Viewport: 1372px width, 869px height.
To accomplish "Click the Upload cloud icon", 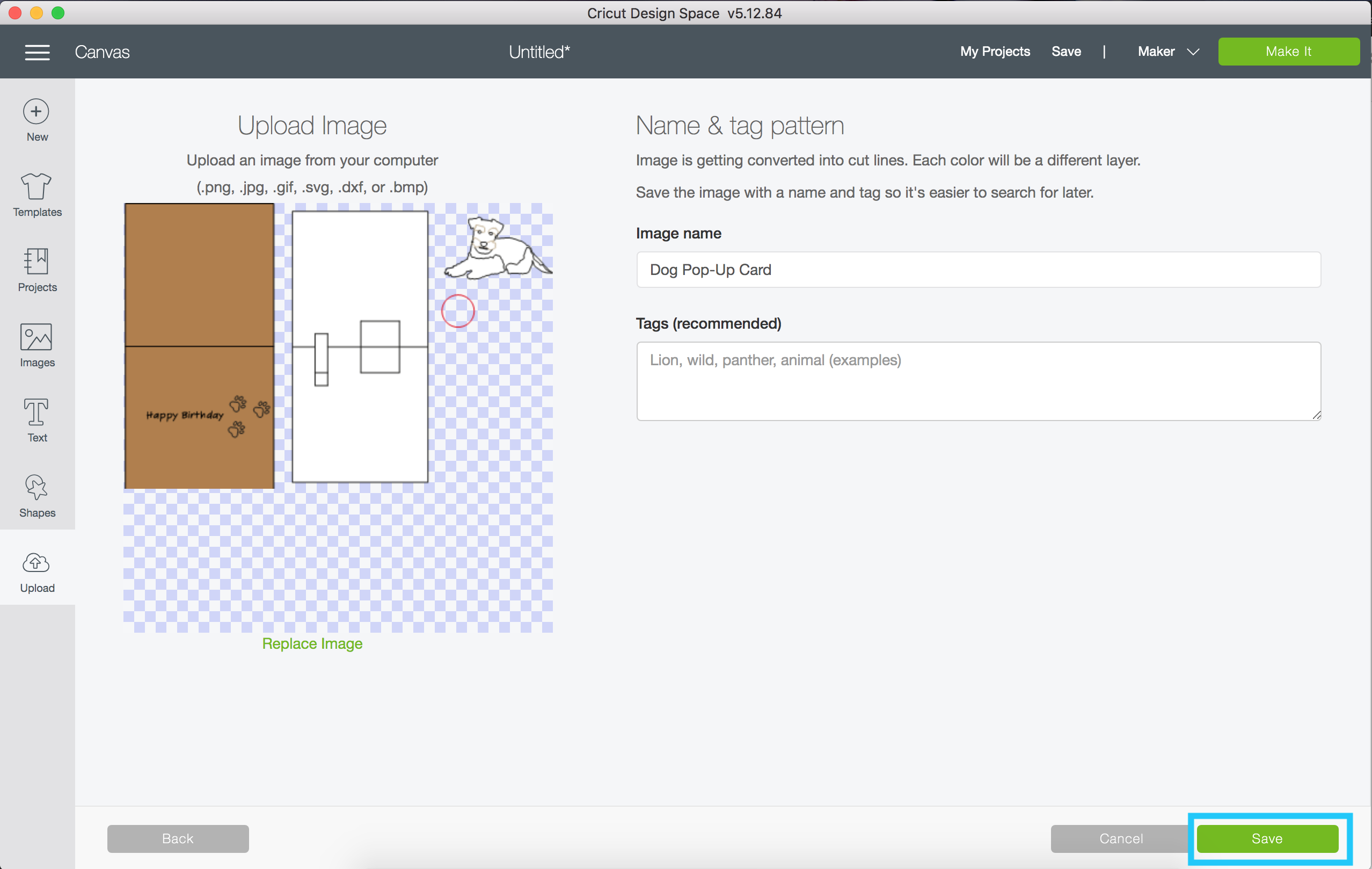I will pyautogui.click(x=37, y=563).
